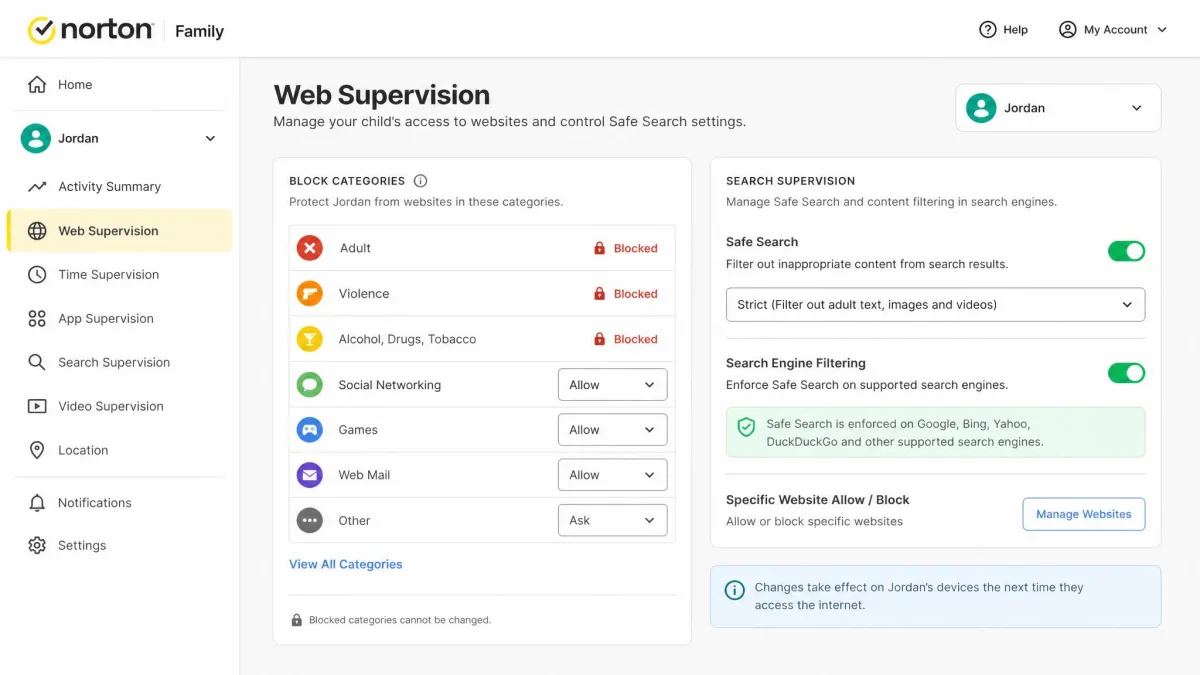The height and width of the screenshot is (675, 1200).
Task: Click the My Account profile icon
Action: [1068, 30]
